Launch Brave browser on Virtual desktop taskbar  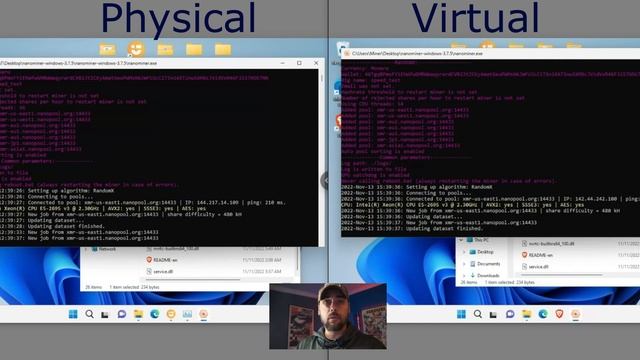click(x=559, y=314)
